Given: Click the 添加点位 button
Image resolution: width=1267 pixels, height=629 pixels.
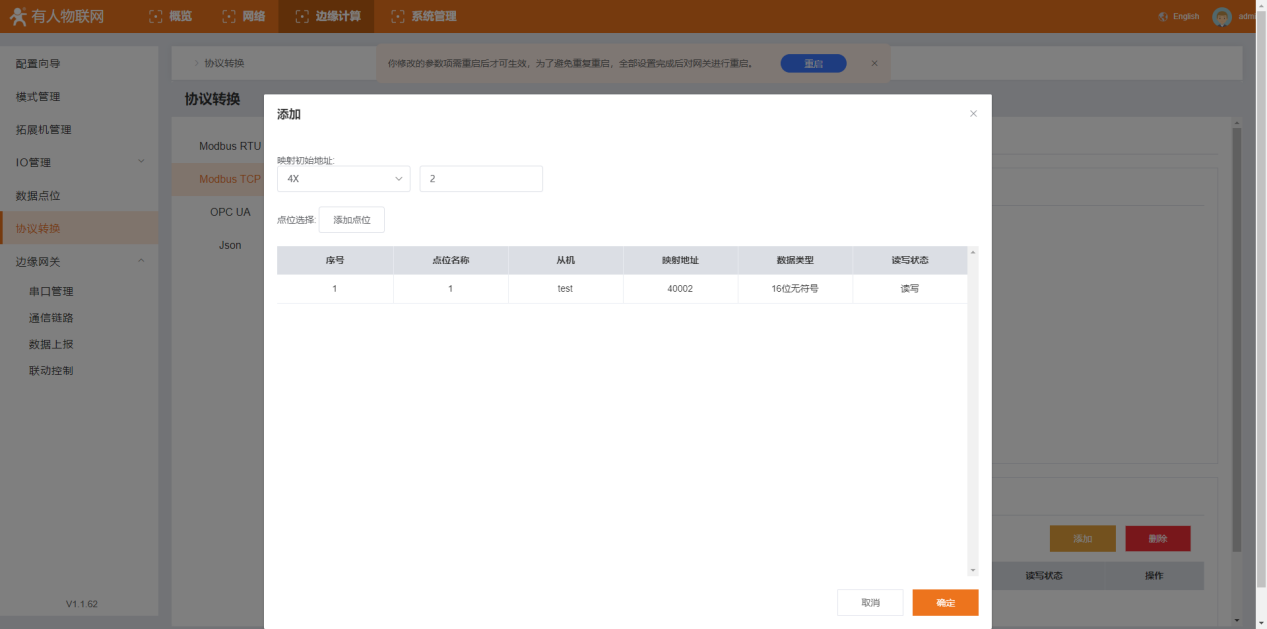Looking at the screenshot, I should point(351,220).
